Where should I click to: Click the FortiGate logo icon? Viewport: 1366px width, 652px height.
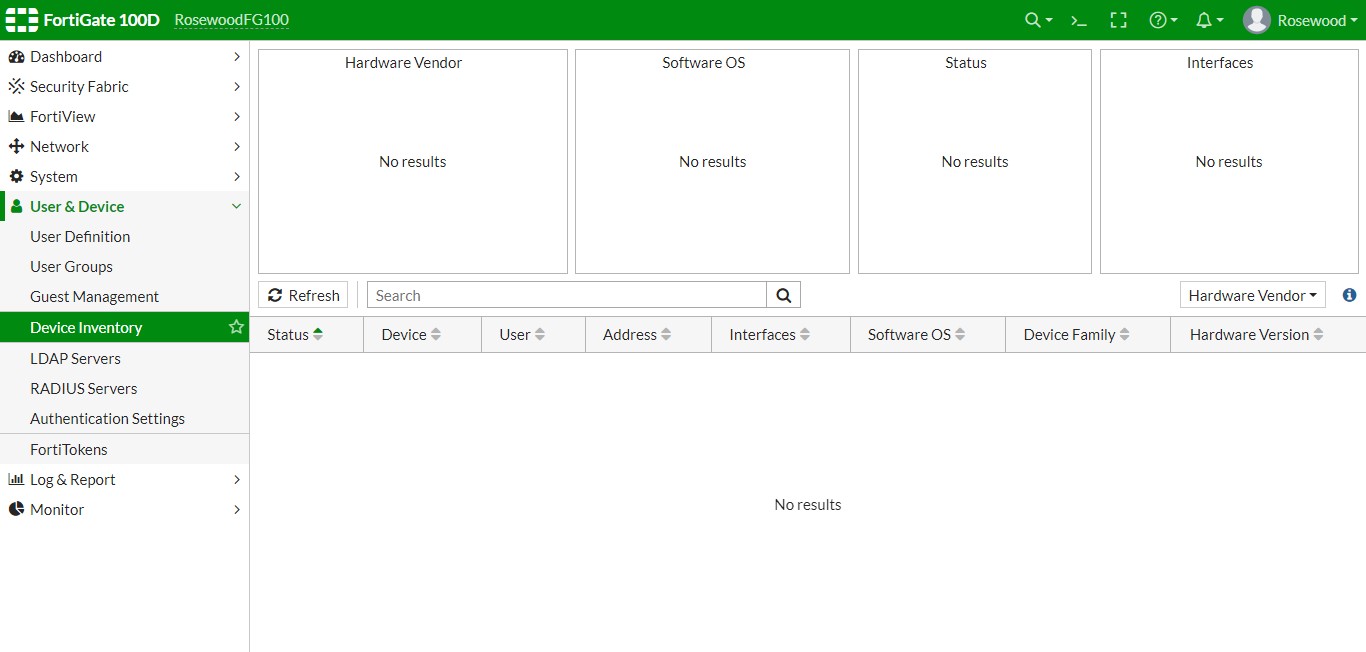(x=22, y=20)
